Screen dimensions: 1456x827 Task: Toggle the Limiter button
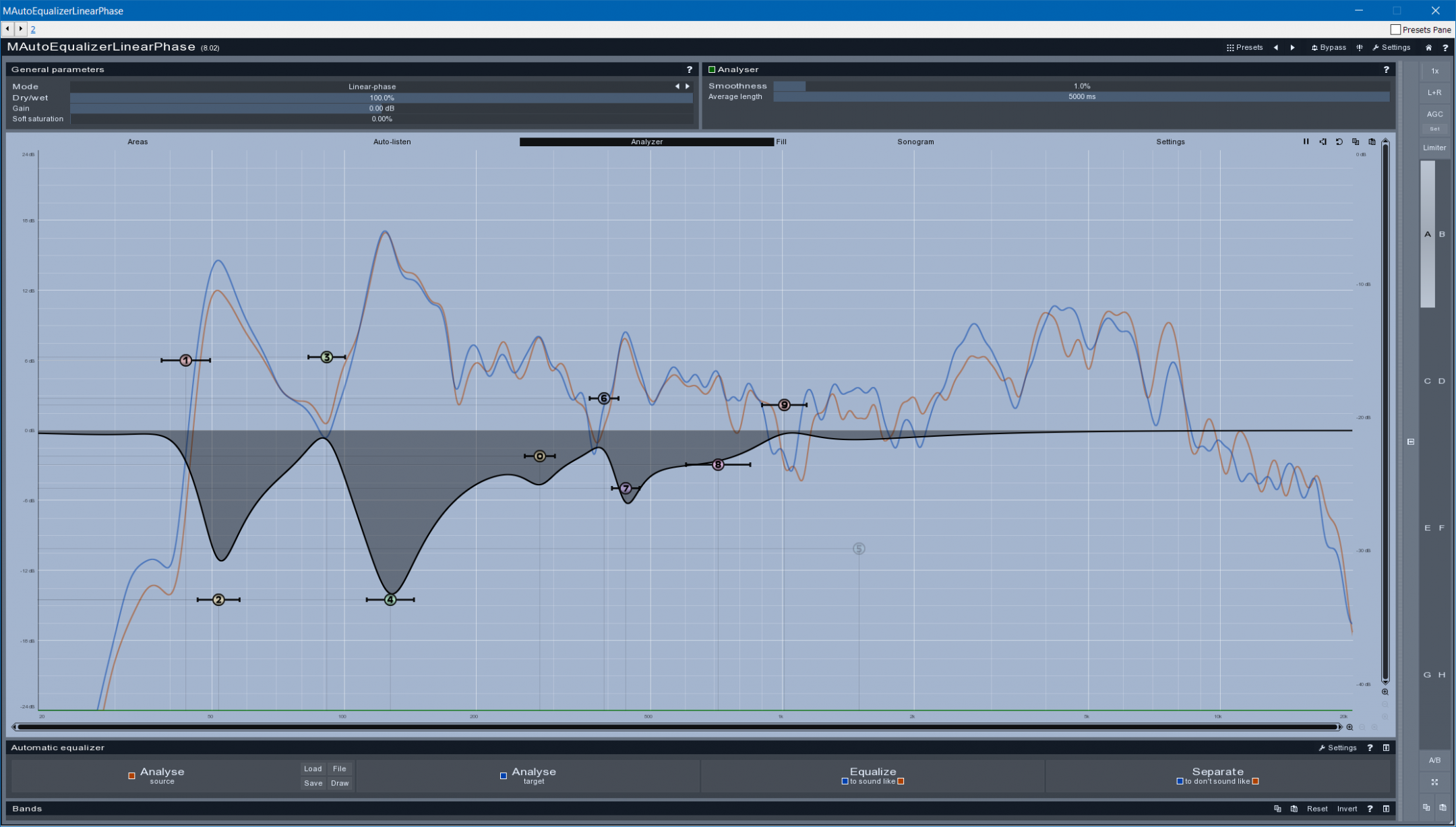click(x=1434, y=148)
